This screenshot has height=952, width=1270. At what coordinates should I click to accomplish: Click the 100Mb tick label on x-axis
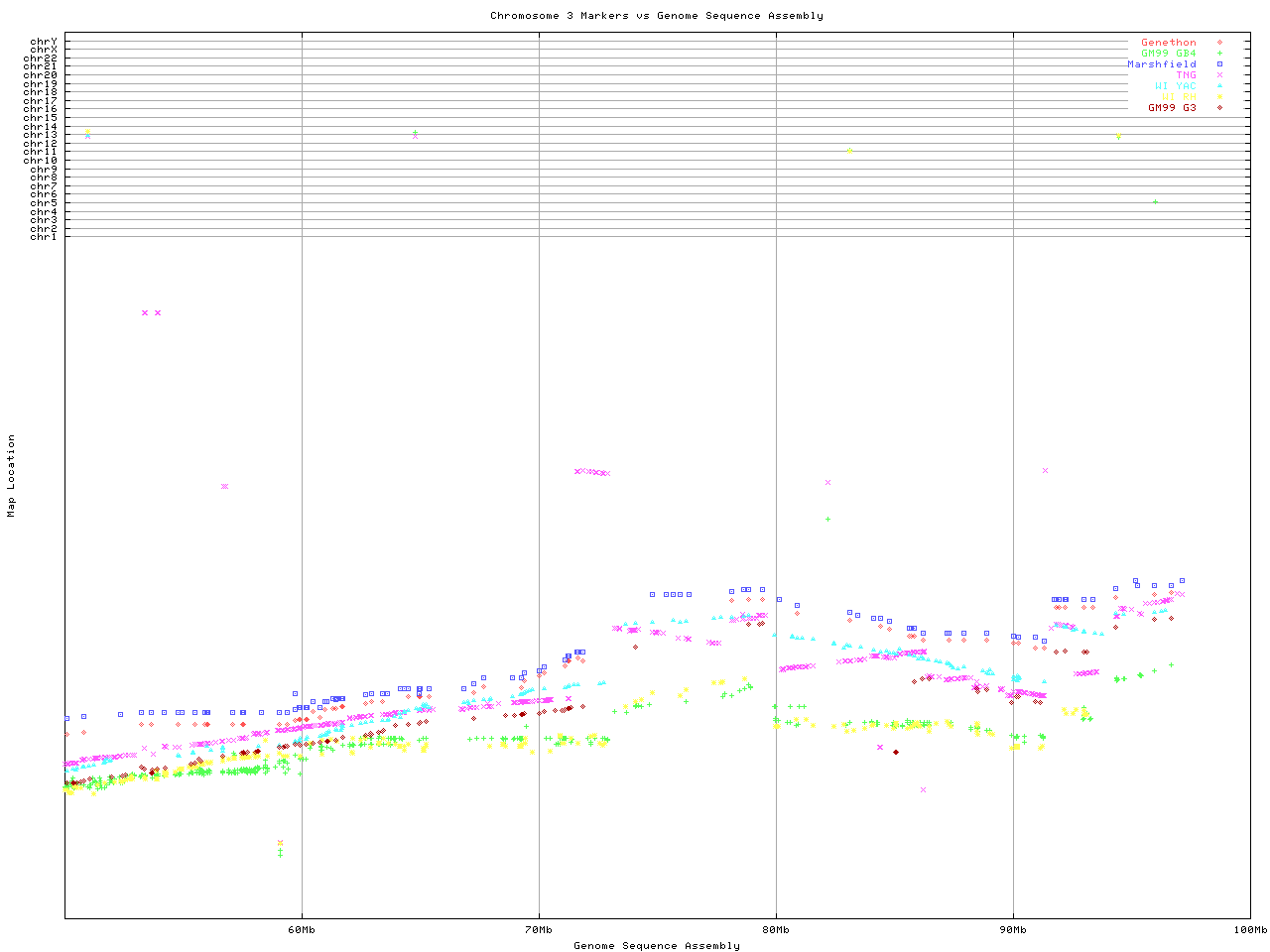[x=1249, y=930]
